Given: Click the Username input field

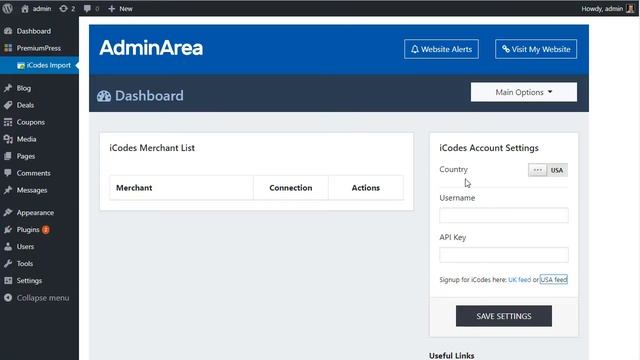Looking at the screenshot, I should coord(504,215).
